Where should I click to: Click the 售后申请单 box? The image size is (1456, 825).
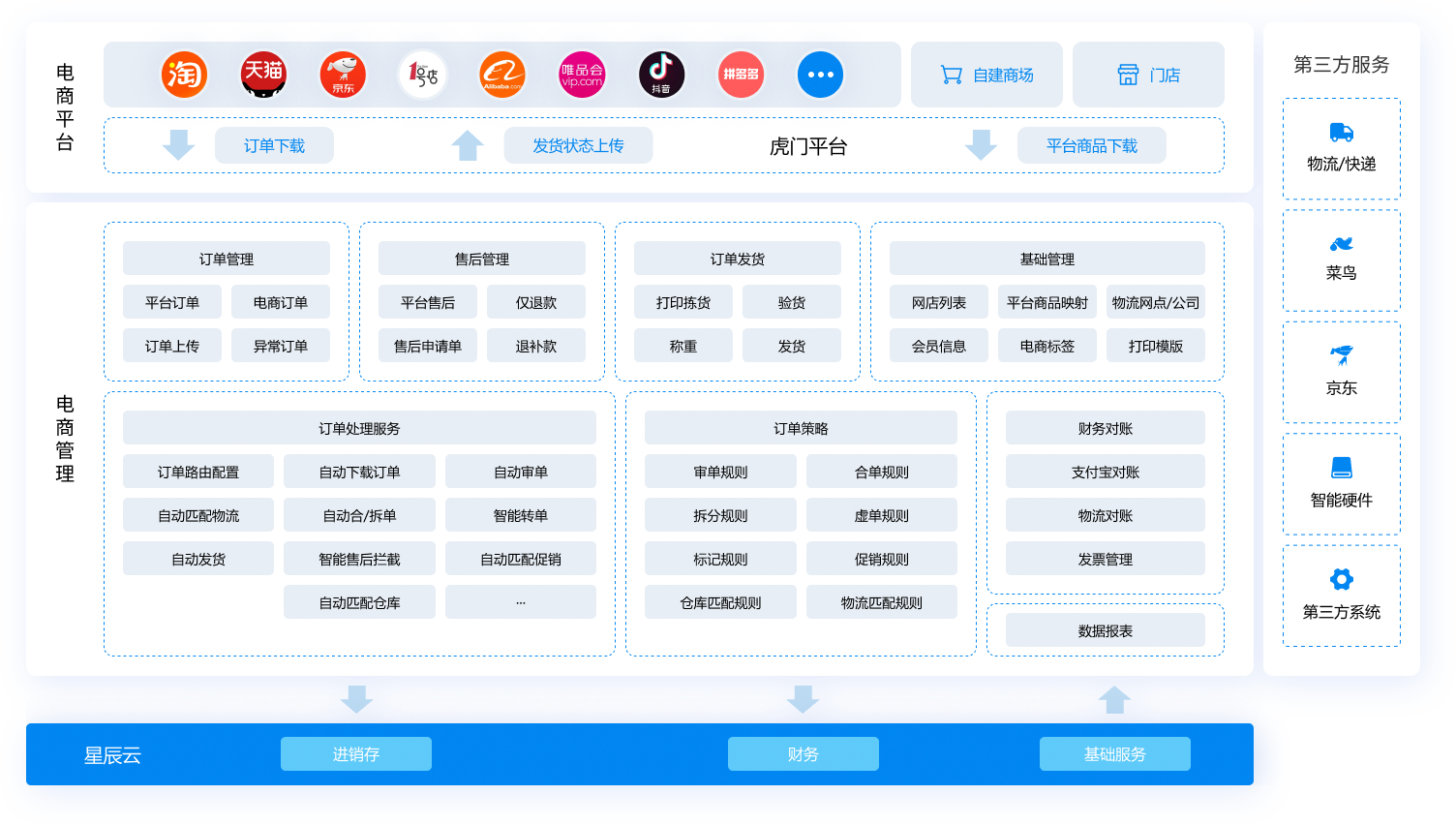coord(427,346)
